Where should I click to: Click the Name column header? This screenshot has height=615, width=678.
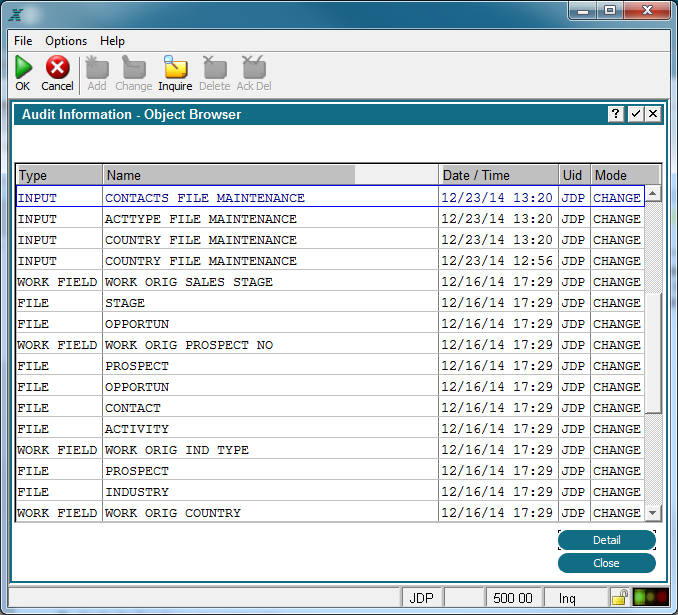pyautogui.click(x=270, y=175)
